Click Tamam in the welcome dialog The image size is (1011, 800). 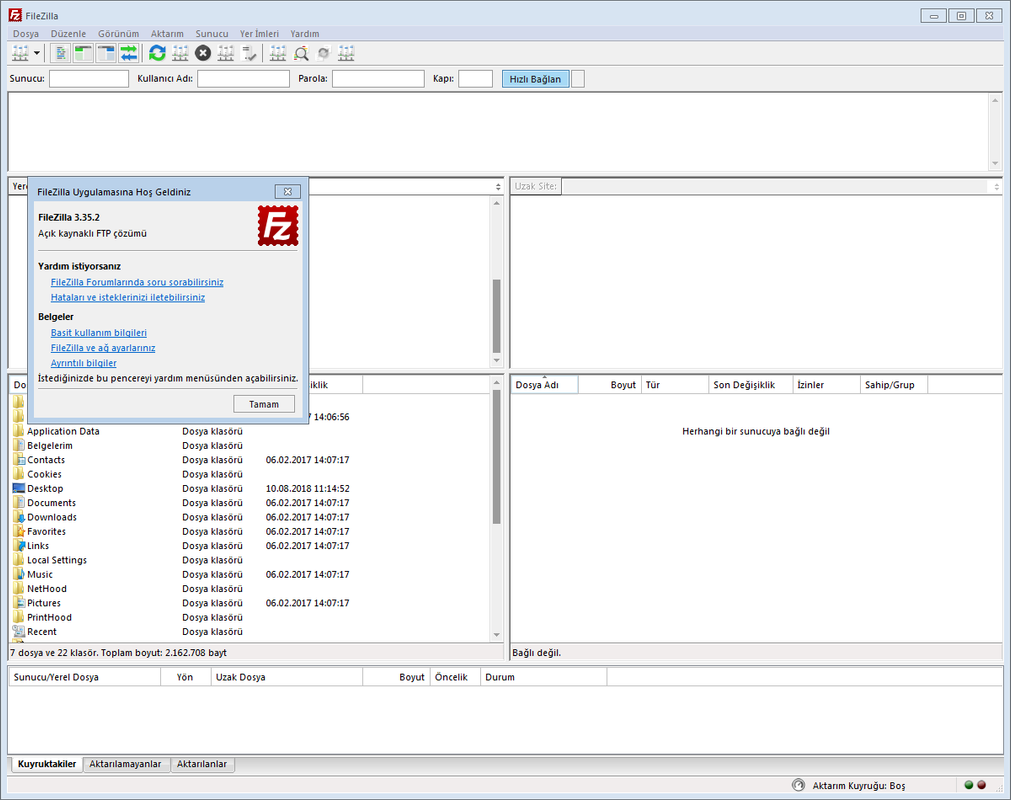(x=264, y=404)
